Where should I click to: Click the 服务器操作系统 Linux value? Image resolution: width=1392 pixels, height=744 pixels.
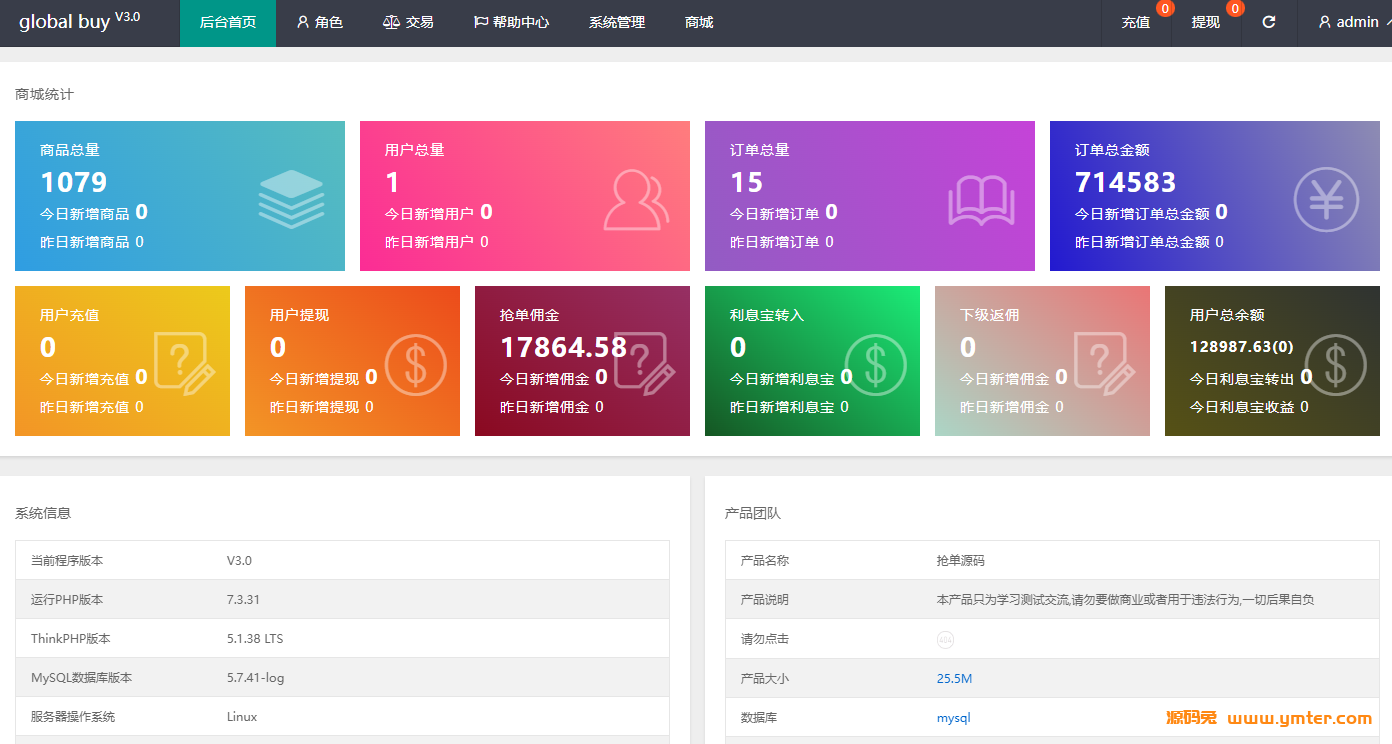(x=242, y=717)
